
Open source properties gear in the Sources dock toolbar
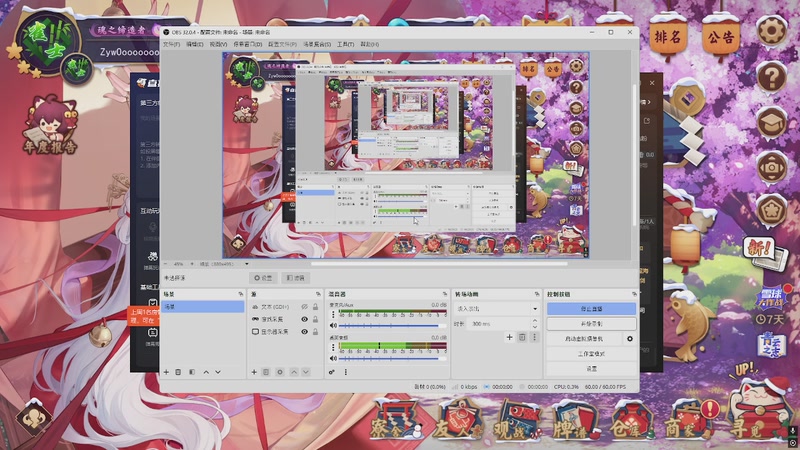[280, 372]
